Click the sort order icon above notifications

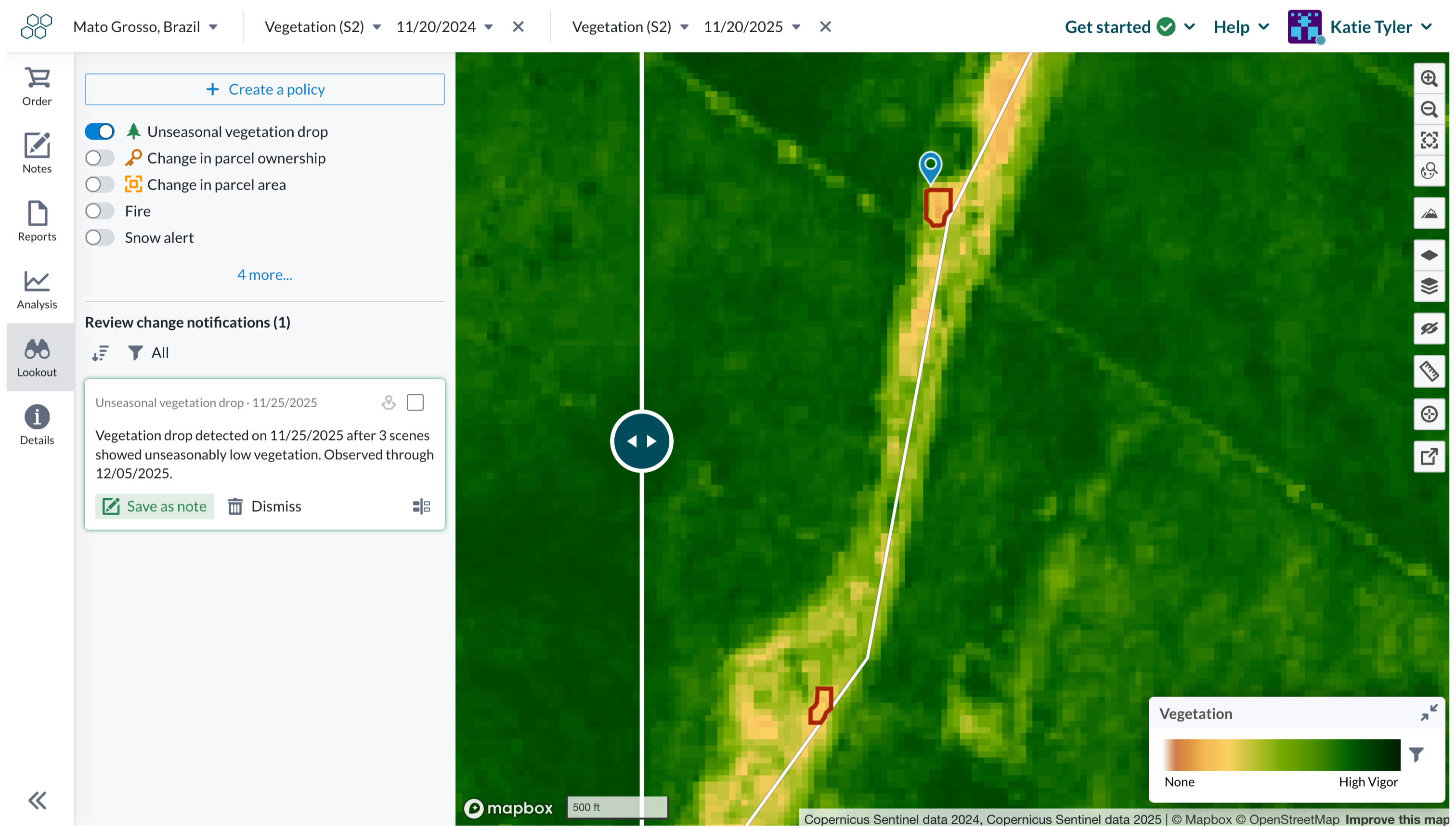click(100, 353)
